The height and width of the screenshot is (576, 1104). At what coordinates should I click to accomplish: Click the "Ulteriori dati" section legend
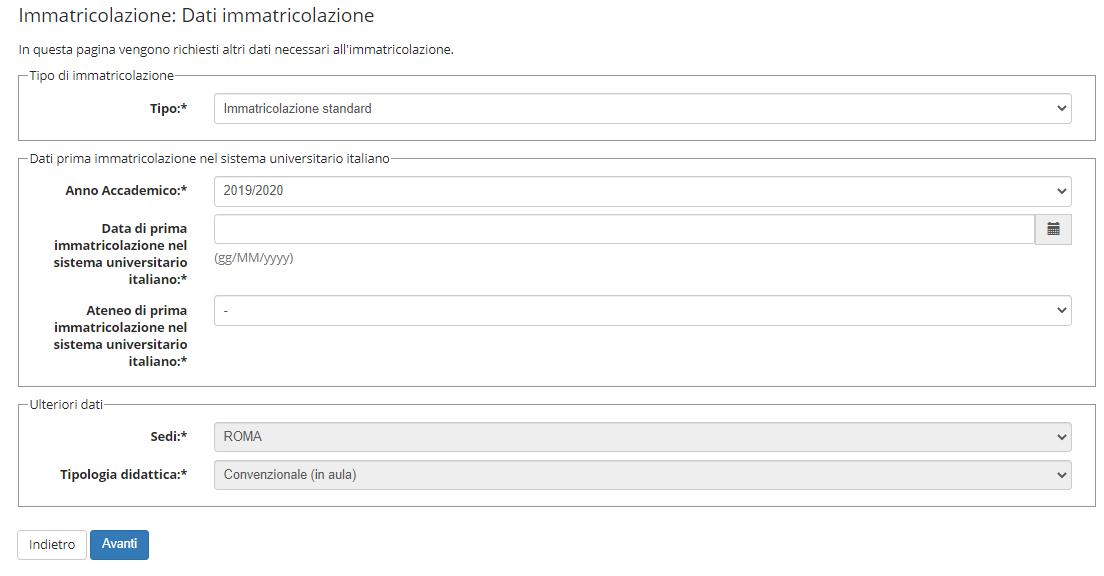tap(66, 404)
